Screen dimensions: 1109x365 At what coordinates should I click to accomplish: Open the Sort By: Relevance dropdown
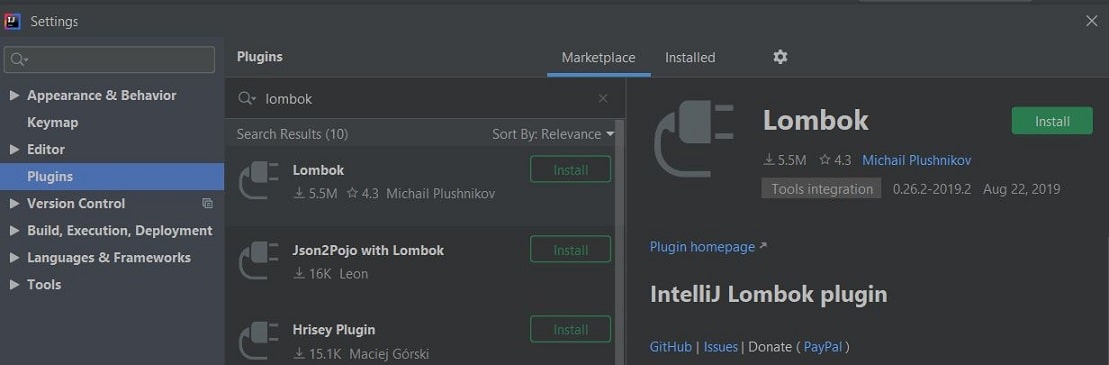553,134
